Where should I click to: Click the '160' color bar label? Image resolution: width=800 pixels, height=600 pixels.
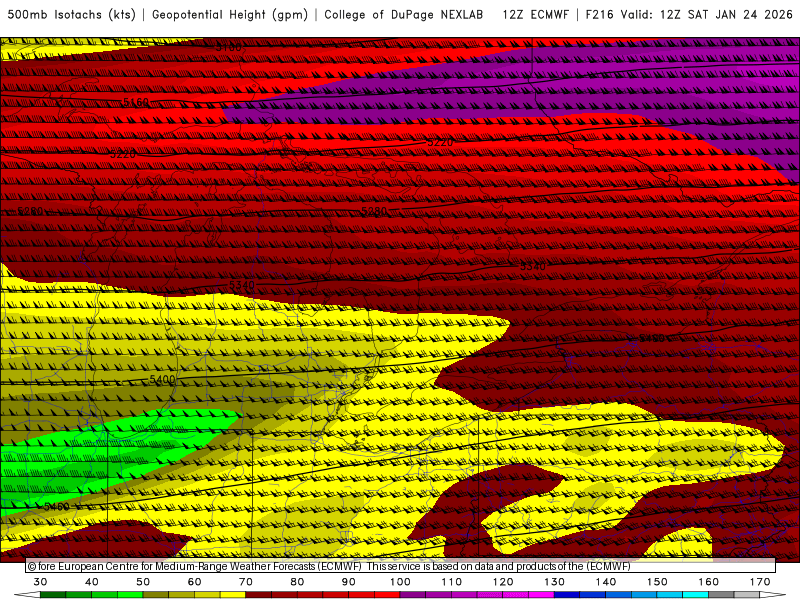click(709, 582)
